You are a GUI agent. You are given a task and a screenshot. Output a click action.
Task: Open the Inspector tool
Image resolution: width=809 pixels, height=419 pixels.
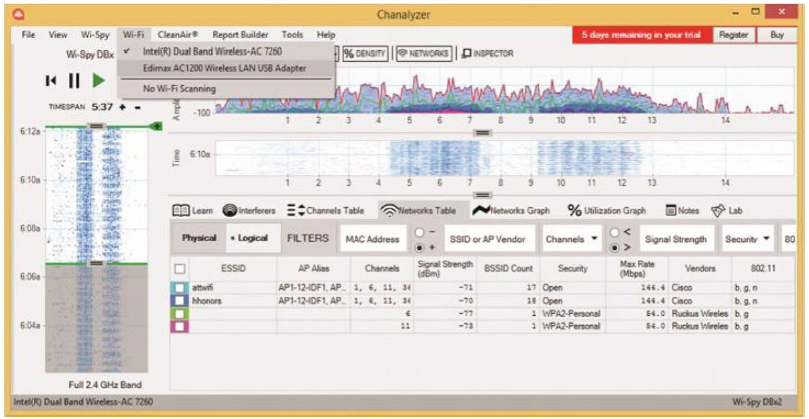[x=488, y=54]
